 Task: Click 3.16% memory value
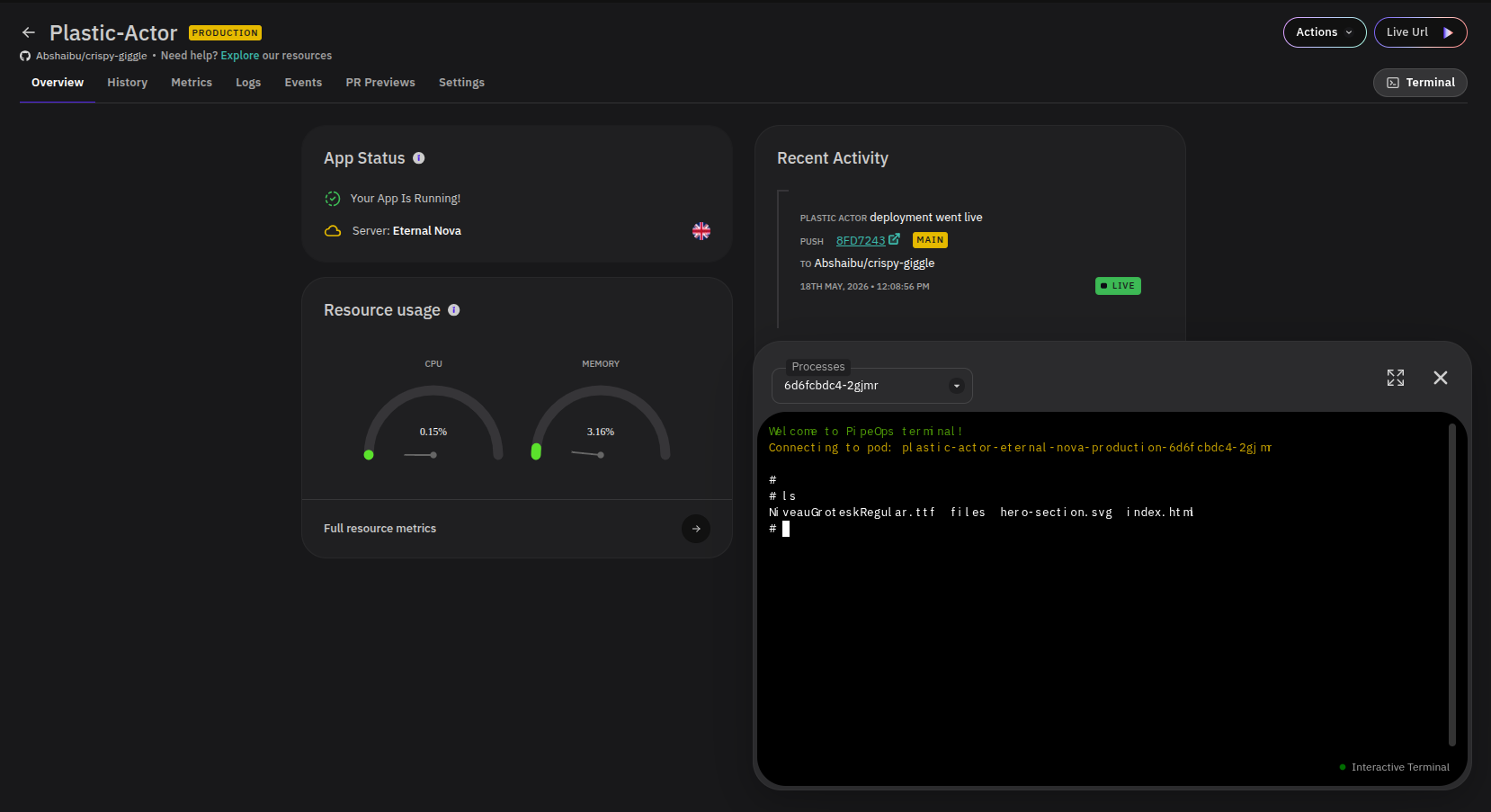coord(601,433)
